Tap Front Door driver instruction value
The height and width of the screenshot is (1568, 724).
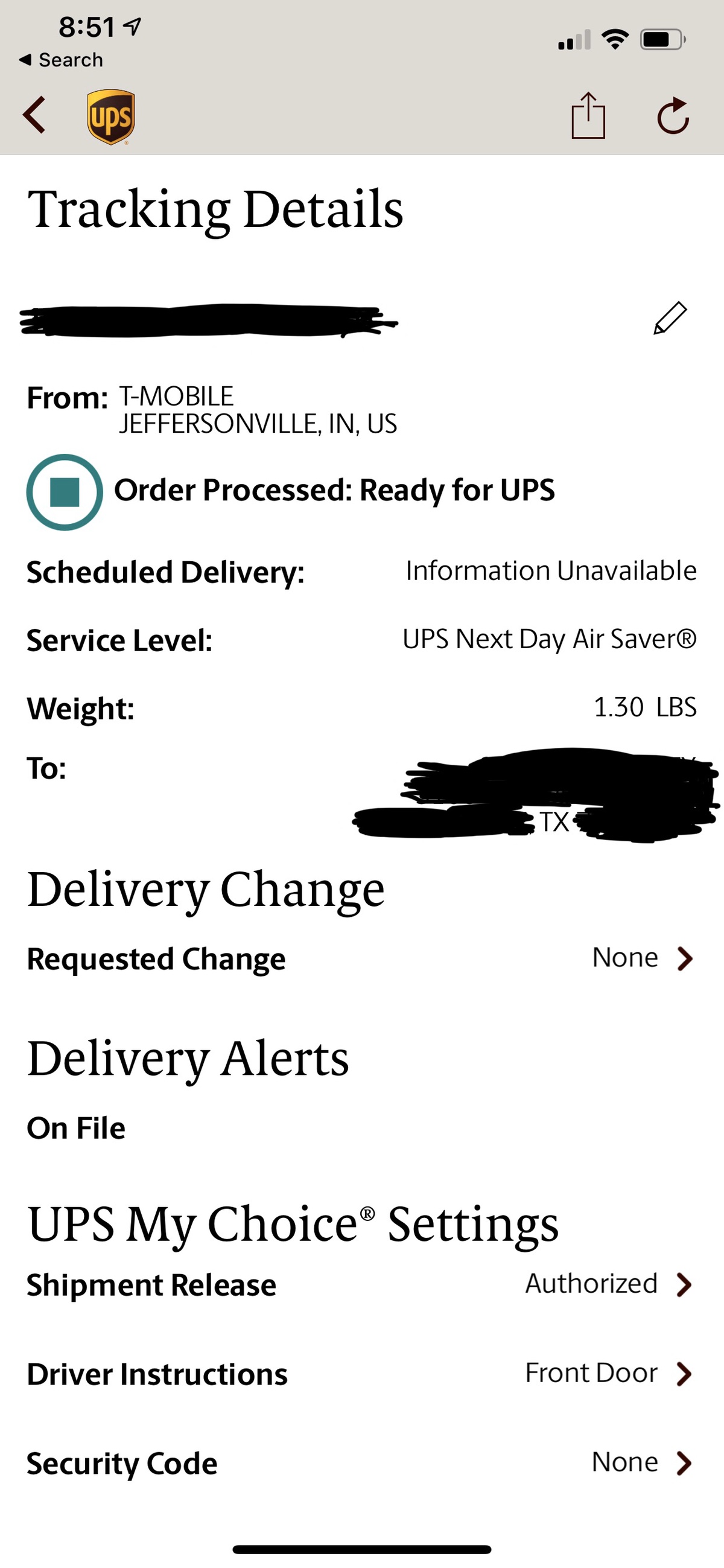591,1373
